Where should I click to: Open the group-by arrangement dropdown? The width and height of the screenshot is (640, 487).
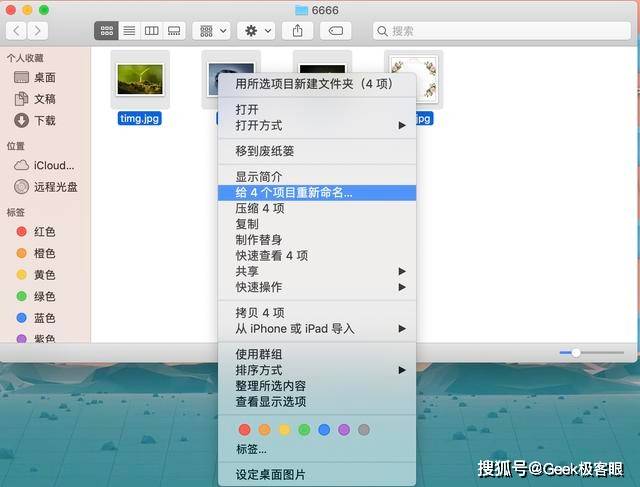pos(212,31)
